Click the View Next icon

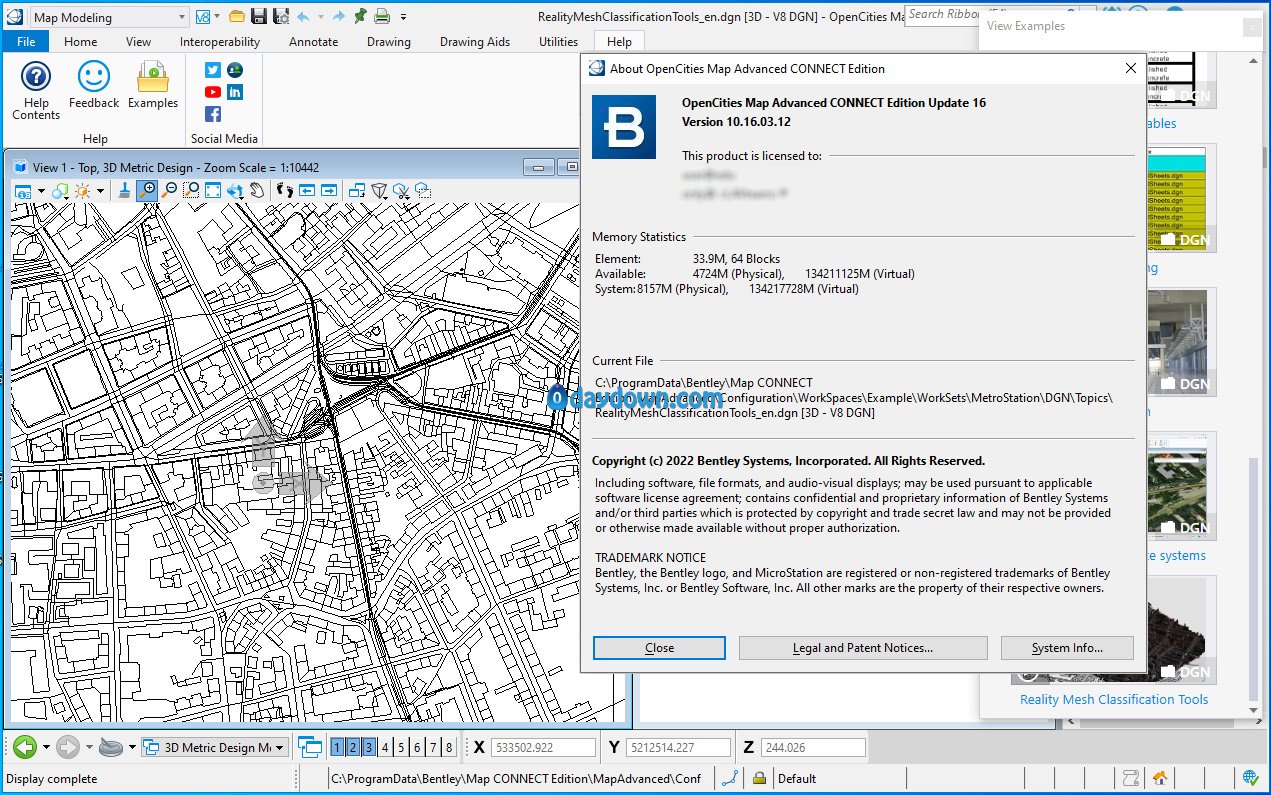coord(328,190)
